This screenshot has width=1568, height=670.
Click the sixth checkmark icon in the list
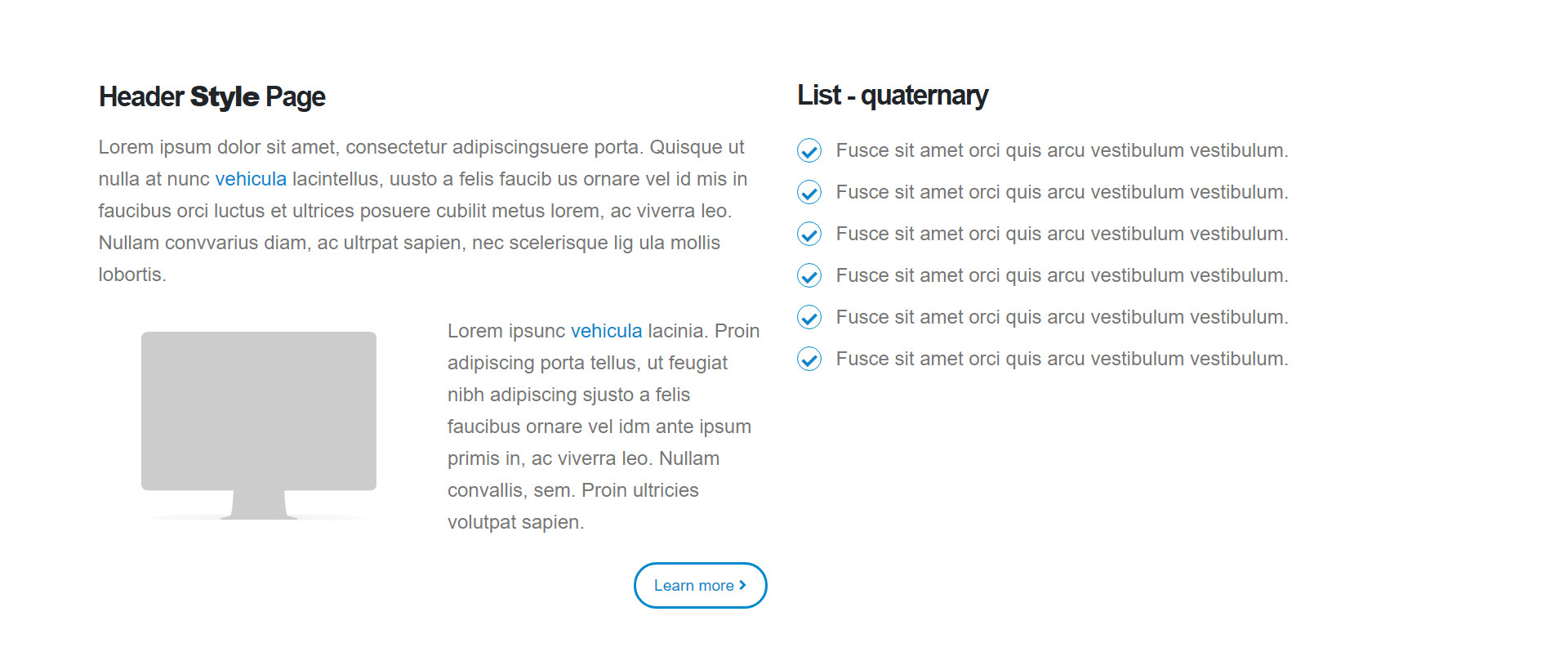(808, 359)
